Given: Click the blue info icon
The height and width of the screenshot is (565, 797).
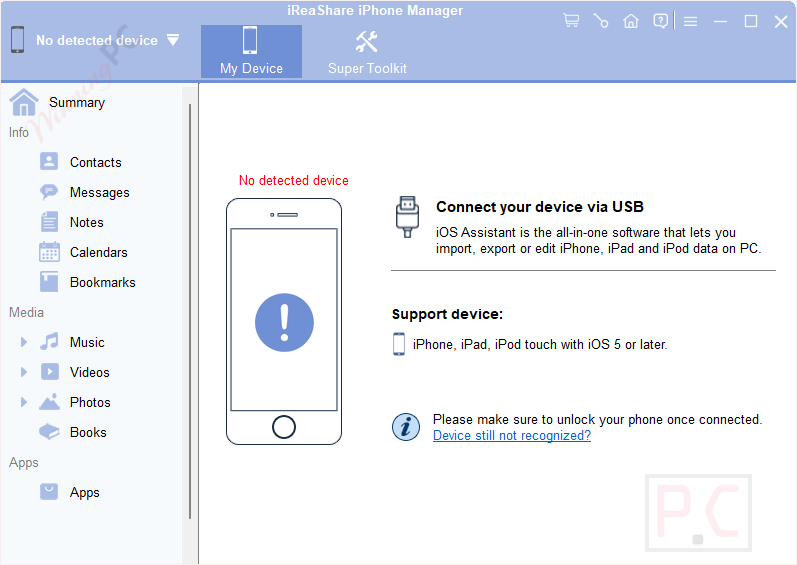Looking at the screenshot, I should click(x=406, y=427).
